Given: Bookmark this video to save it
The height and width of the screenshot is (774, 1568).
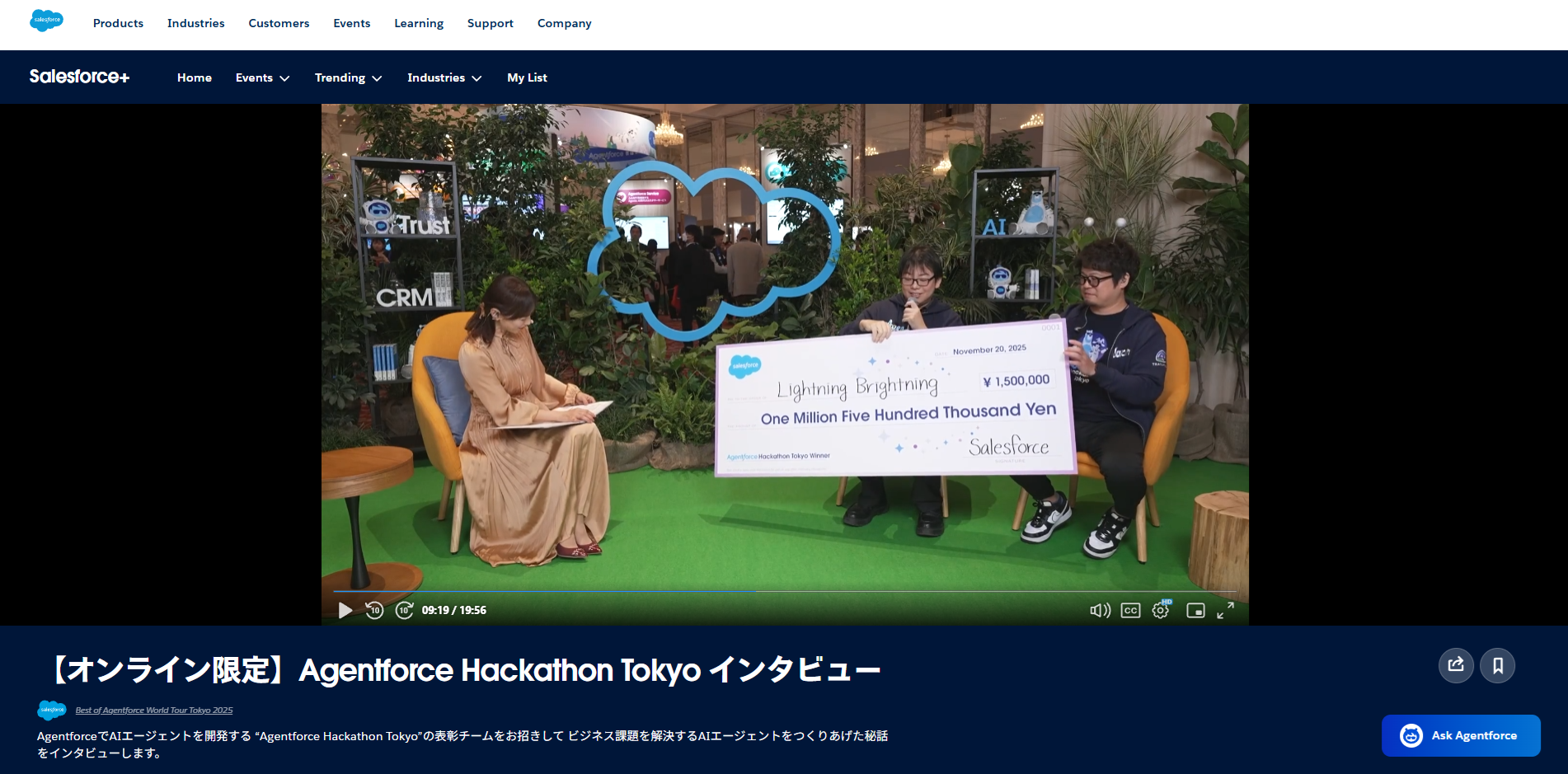Looking at the screenshot, I should [x=1498, y=665].
